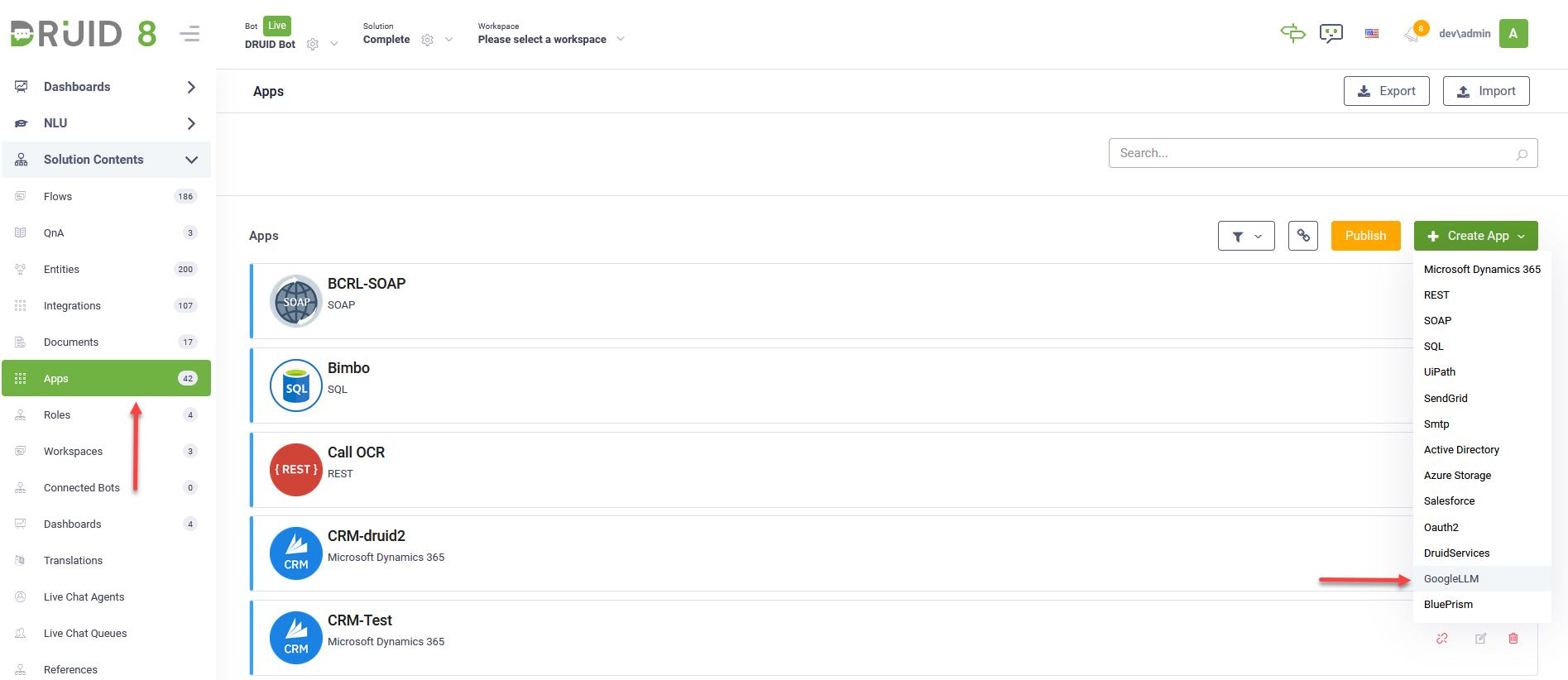1568x680 pixels.
Task: Open Translations in the sidebar
Action: pos(106,560)
